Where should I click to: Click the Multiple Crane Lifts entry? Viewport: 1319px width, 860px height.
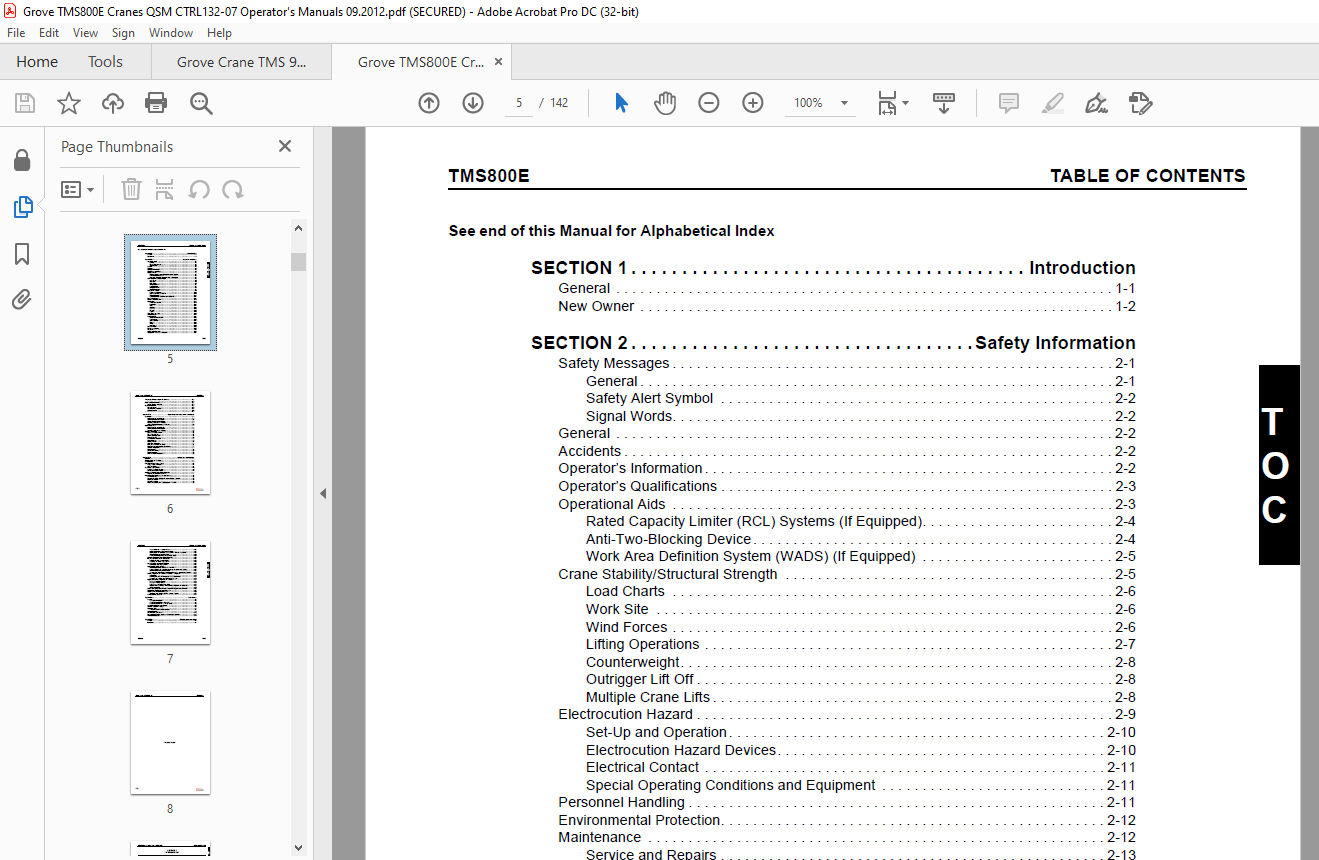tap(861, 697)
